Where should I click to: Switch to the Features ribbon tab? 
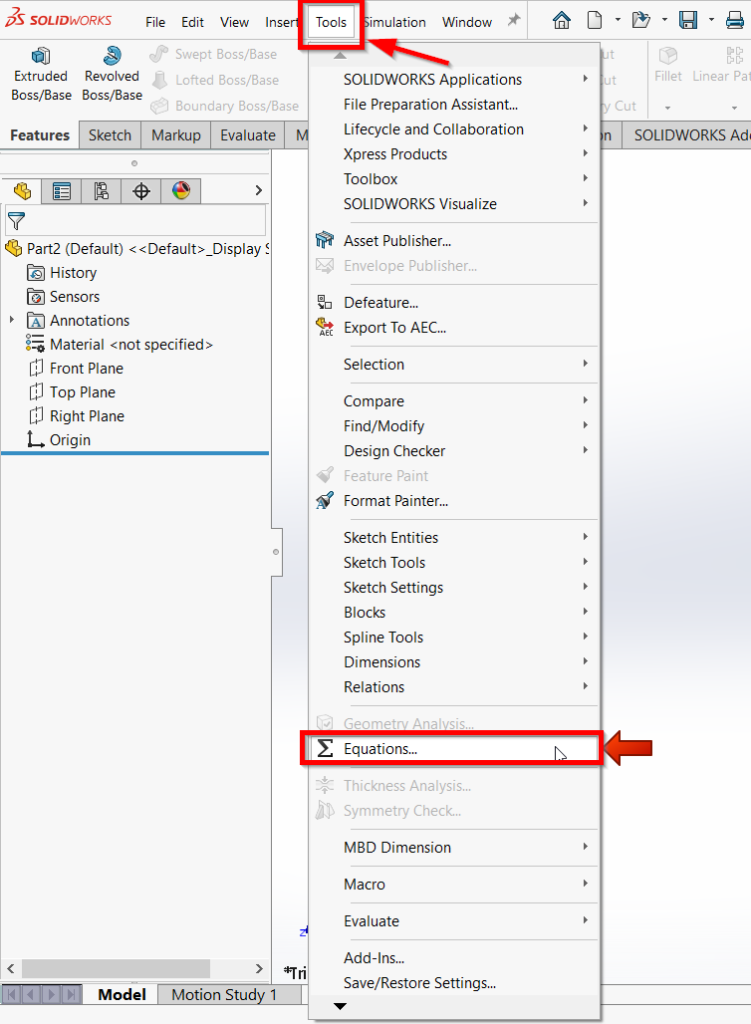click(40, 135)
